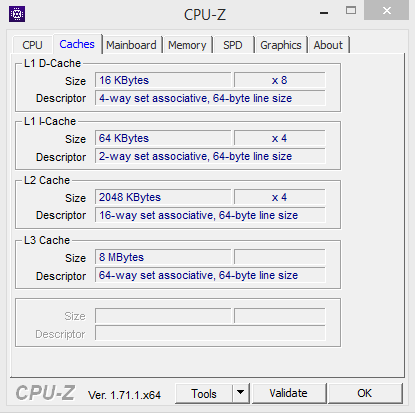This screenshot has width=415, height=413.
Task: Click the L1 D-Cache x 8 count field
Action: click(x=280, y=80)
